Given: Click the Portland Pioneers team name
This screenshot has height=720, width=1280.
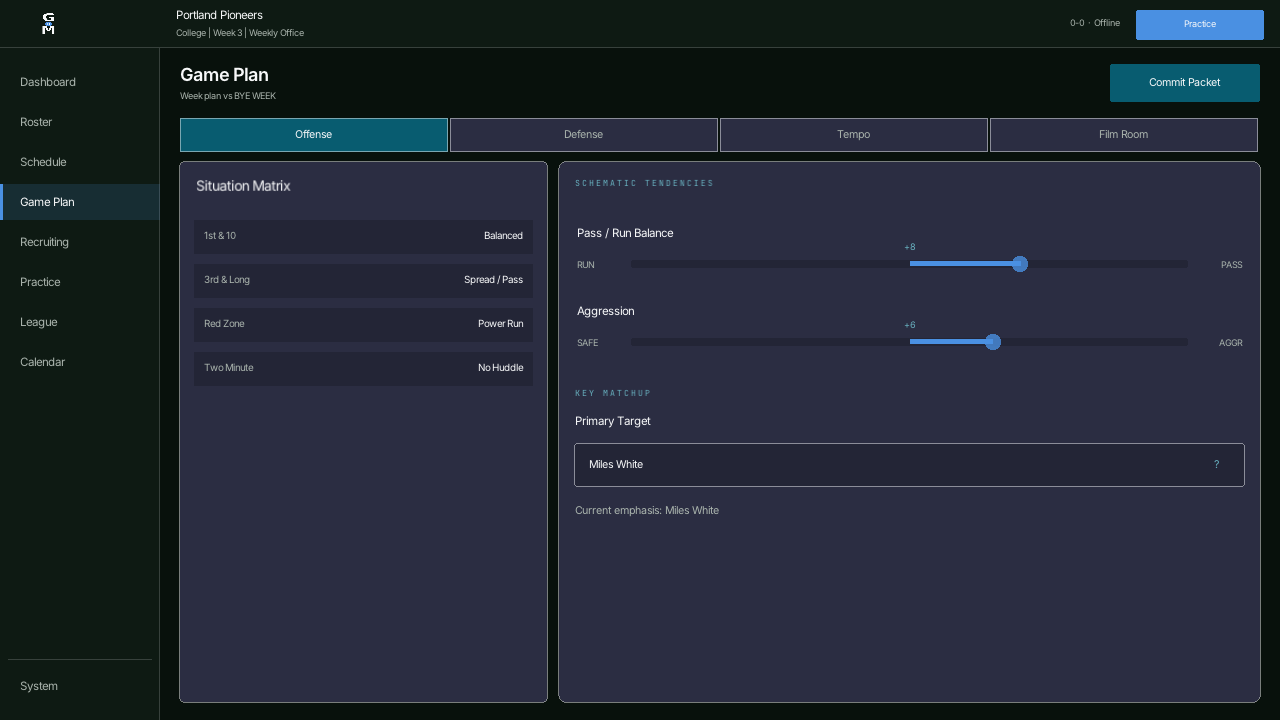Looking at the screenshot, I should pyautogui.click(x=219, y=15).
